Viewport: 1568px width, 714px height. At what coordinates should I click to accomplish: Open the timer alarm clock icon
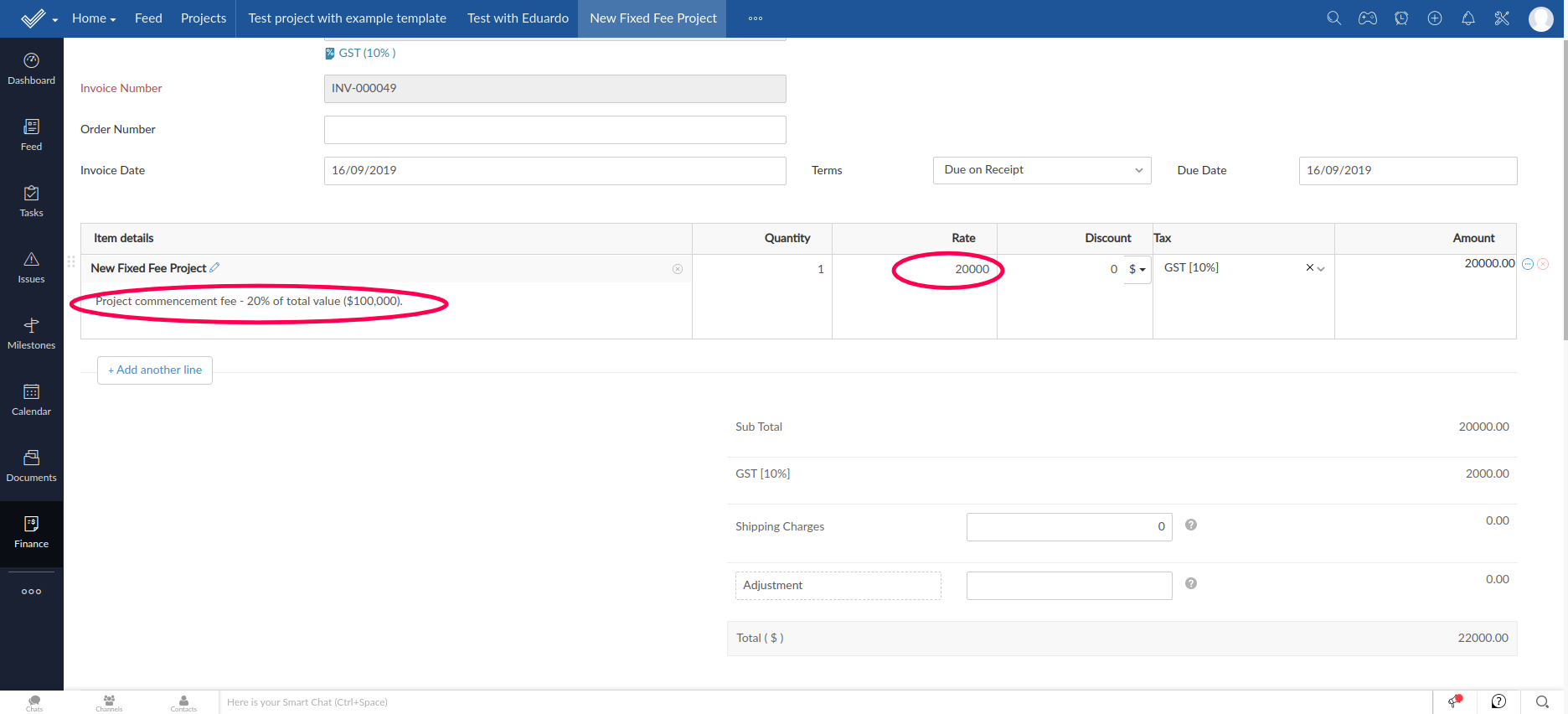pos(1401,18)
